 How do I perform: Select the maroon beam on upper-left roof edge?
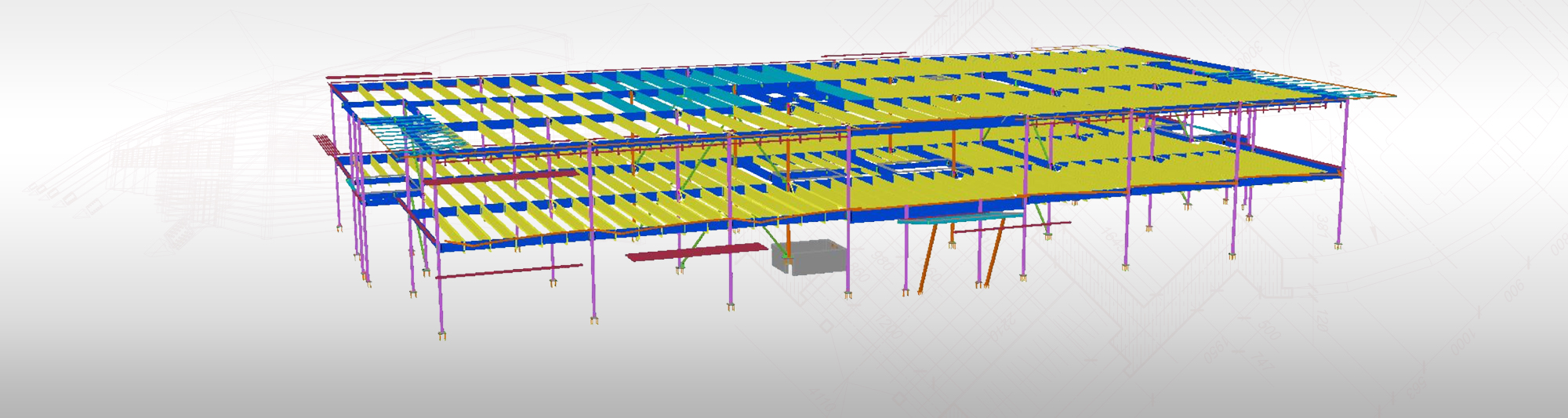coord(379,76)
